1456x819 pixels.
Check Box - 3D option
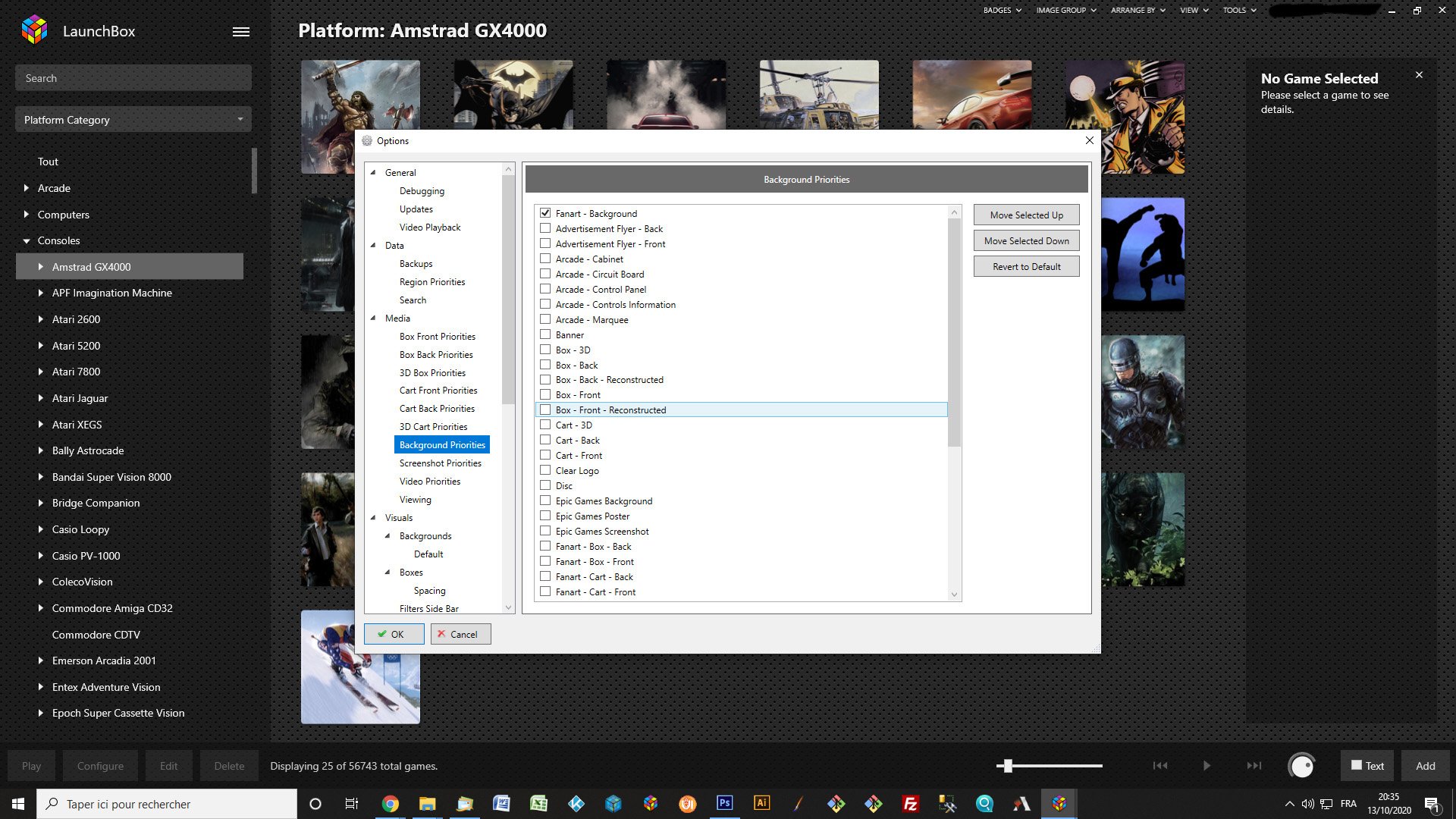pyautogui.click(x=545, y=350)
